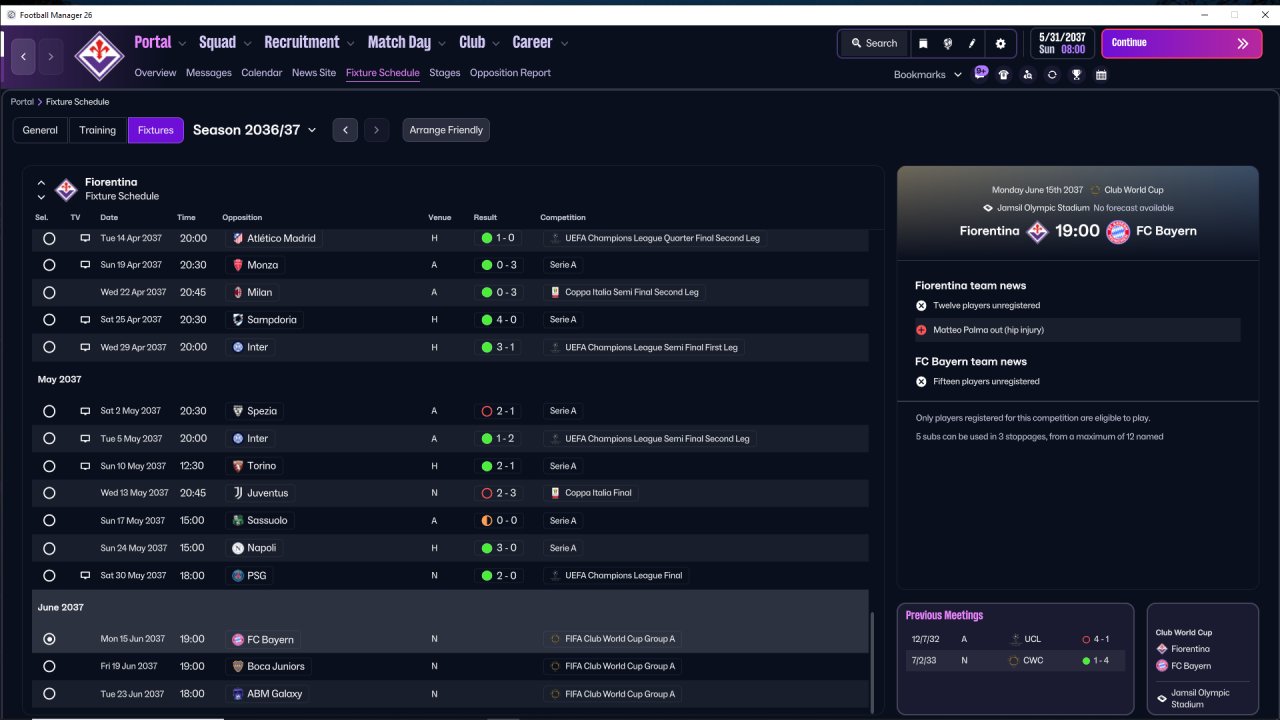Open the Stages tab
Viewport: 1280px width, 720px height.
click(445, 73)
